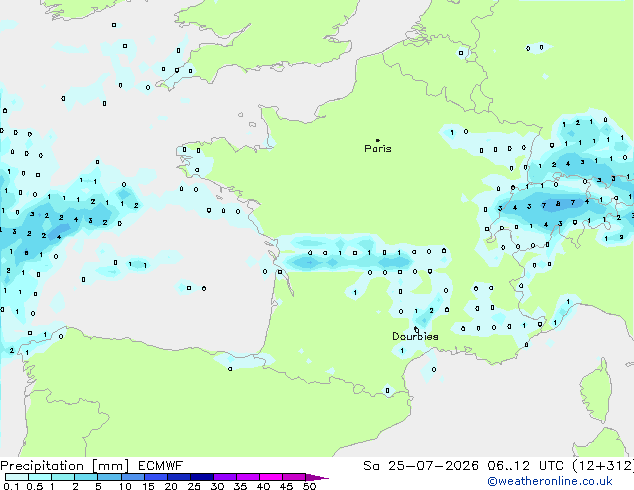
Task: Click the Paris city label
Action: pos(378,149)
